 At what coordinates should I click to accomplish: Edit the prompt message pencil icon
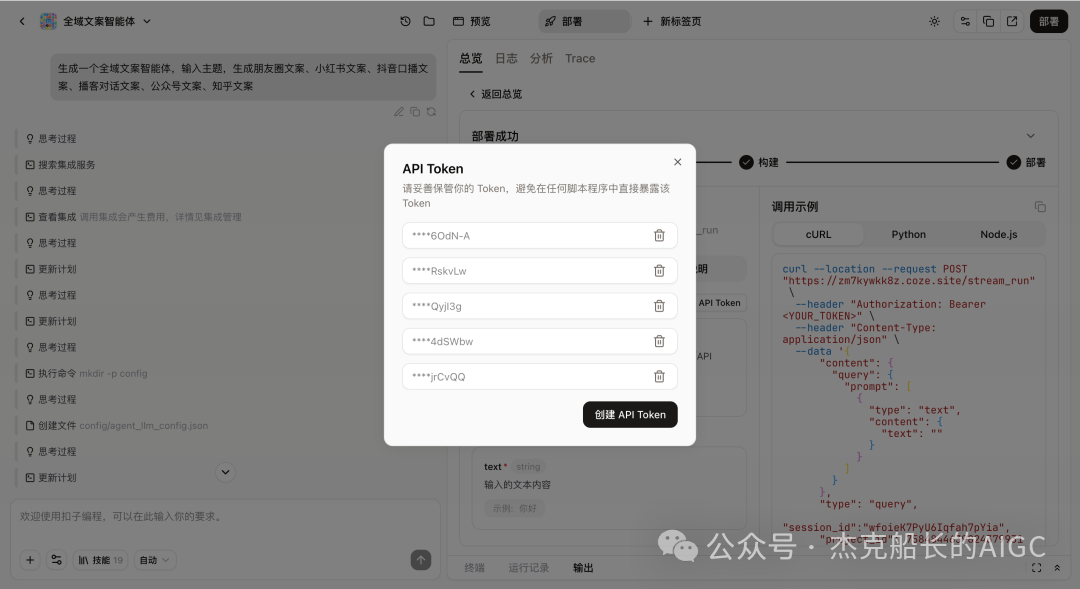coord(399,112)
